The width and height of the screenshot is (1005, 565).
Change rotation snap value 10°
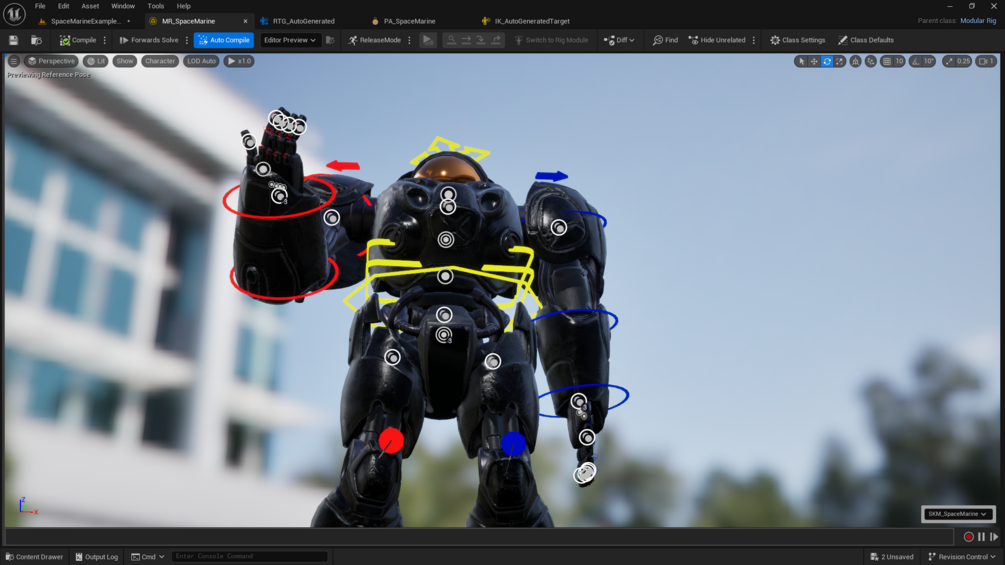929,61
